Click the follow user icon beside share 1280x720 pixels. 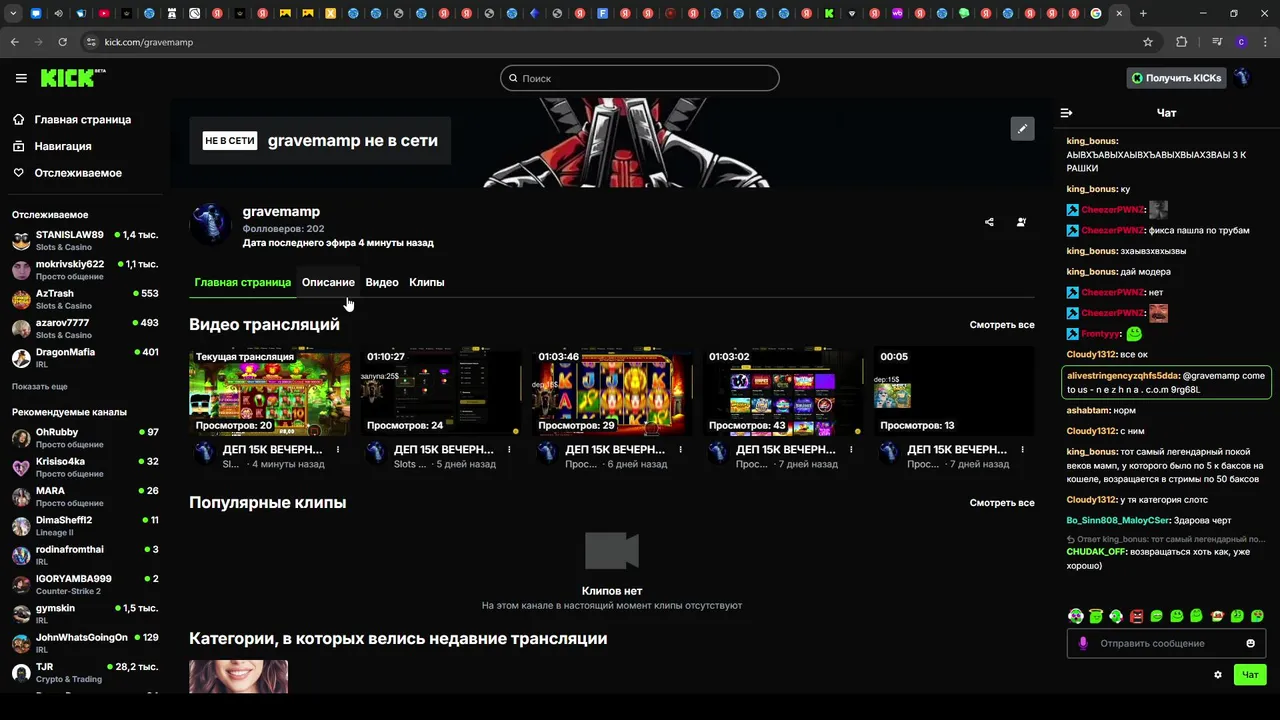coord(1021,222)
